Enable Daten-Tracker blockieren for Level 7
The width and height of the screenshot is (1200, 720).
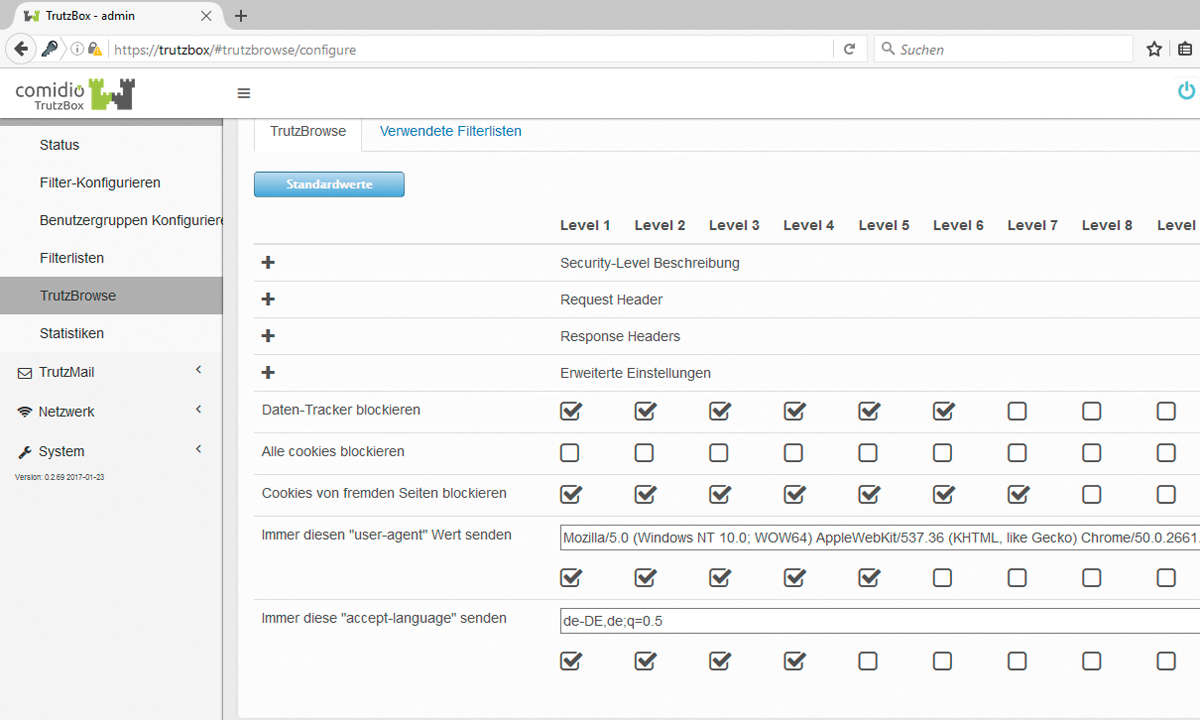click(1017, 411)
